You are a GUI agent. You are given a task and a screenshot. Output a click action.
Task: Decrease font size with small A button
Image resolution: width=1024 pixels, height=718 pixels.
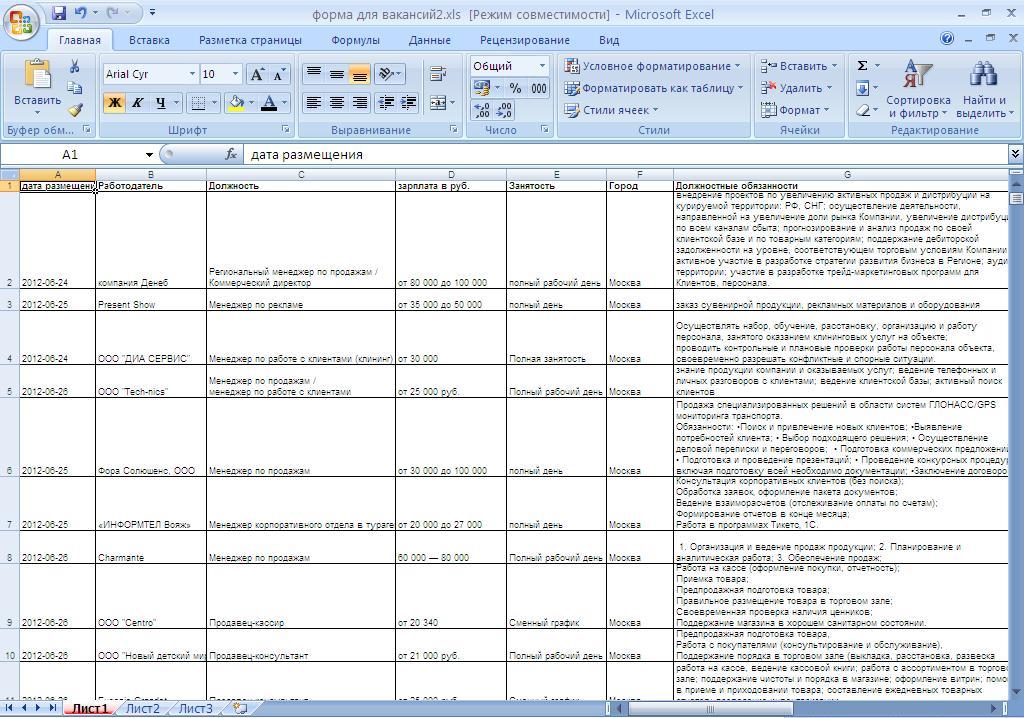[279, 74]
